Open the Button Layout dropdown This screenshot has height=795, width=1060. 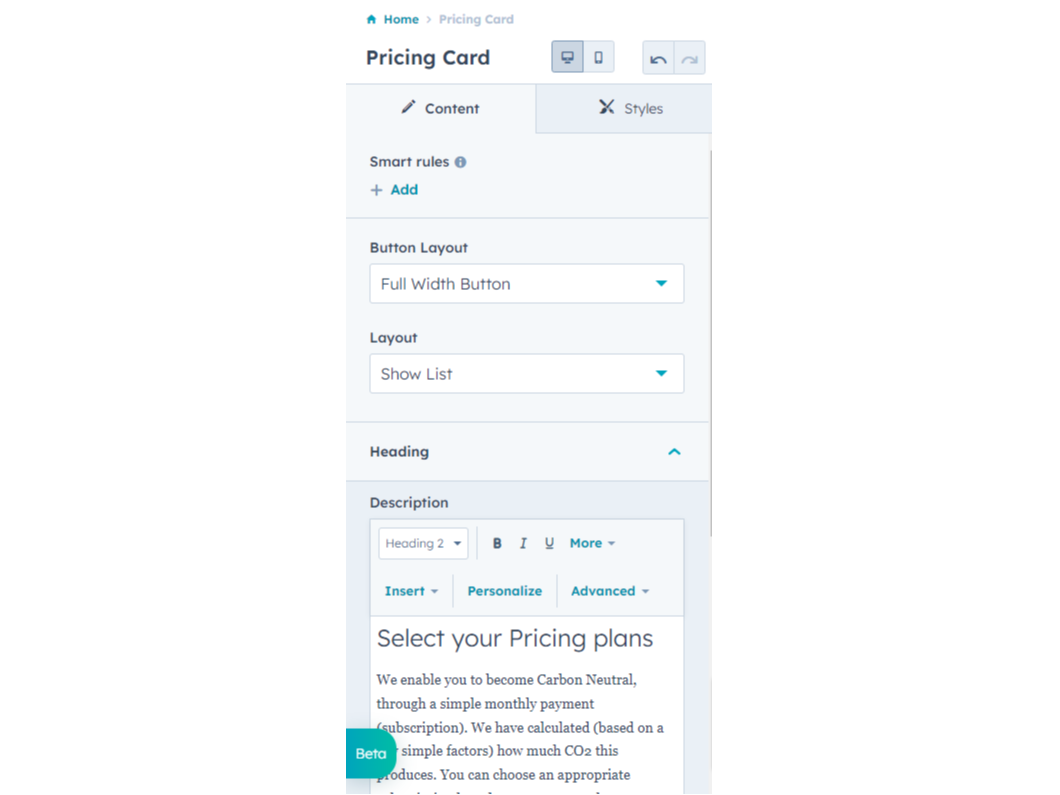coord(526,284)
